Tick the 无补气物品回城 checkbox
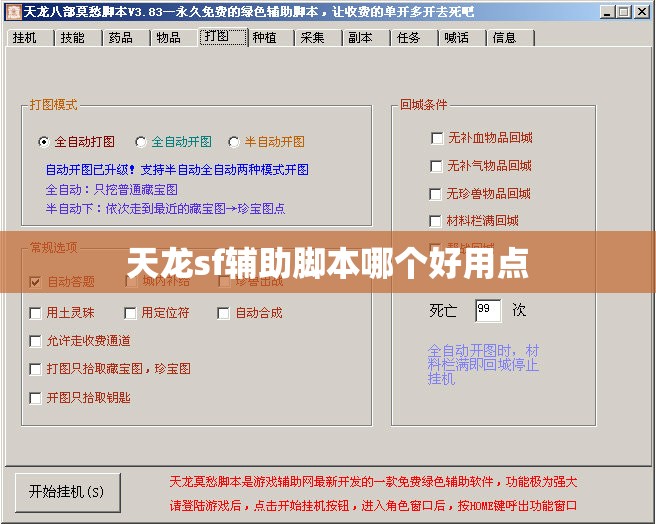This screenshot has height=524, width=656. pos(436,166)
